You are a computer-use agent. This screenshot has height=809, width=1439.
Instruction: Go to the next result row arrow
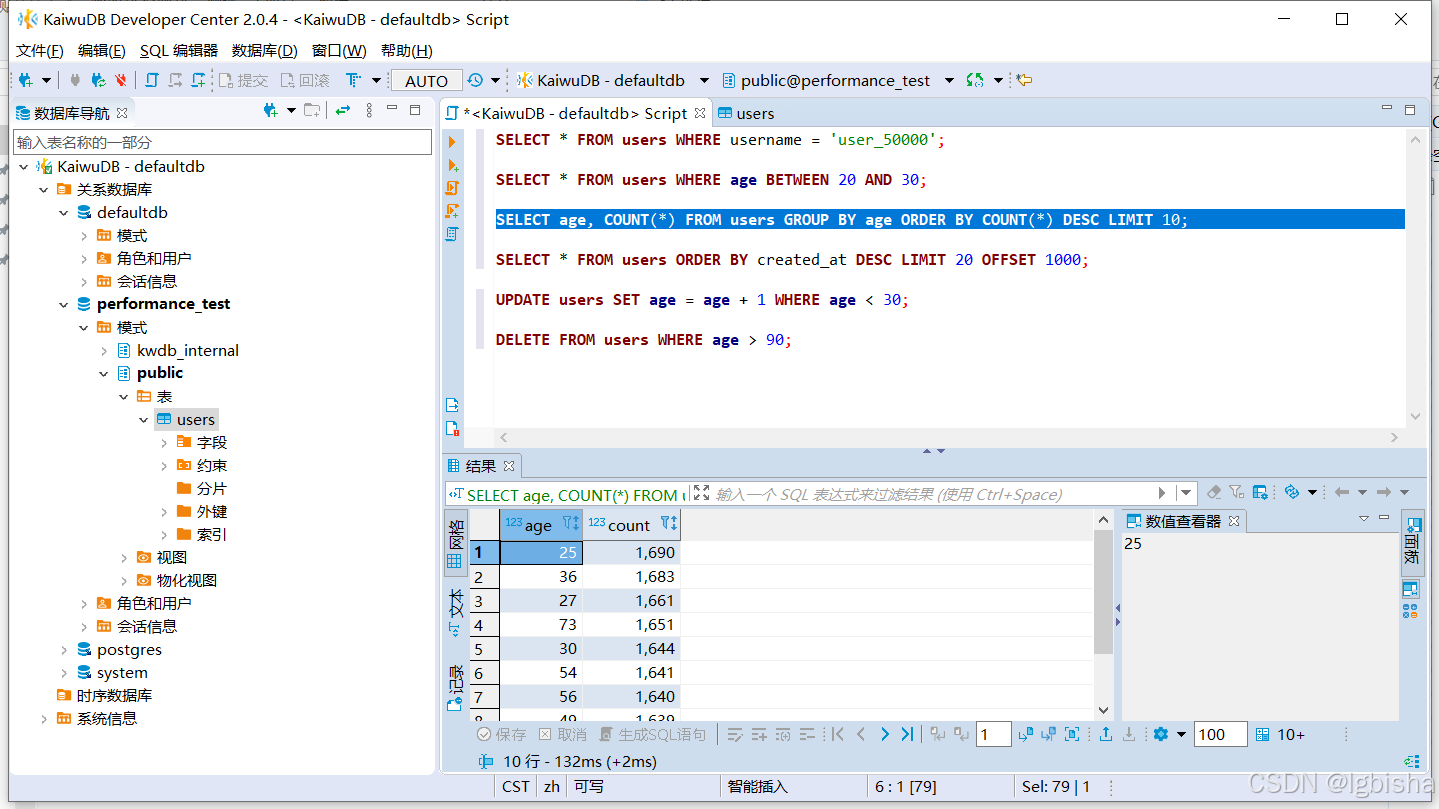885,734
